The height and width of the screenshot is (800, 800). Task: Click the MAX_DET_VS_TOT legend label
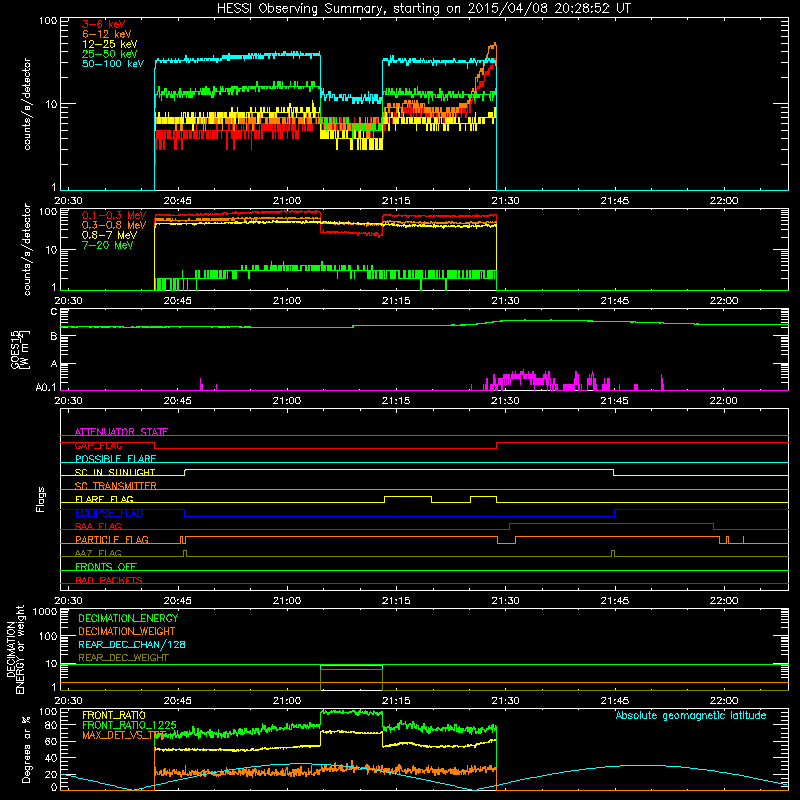[124, 735]
